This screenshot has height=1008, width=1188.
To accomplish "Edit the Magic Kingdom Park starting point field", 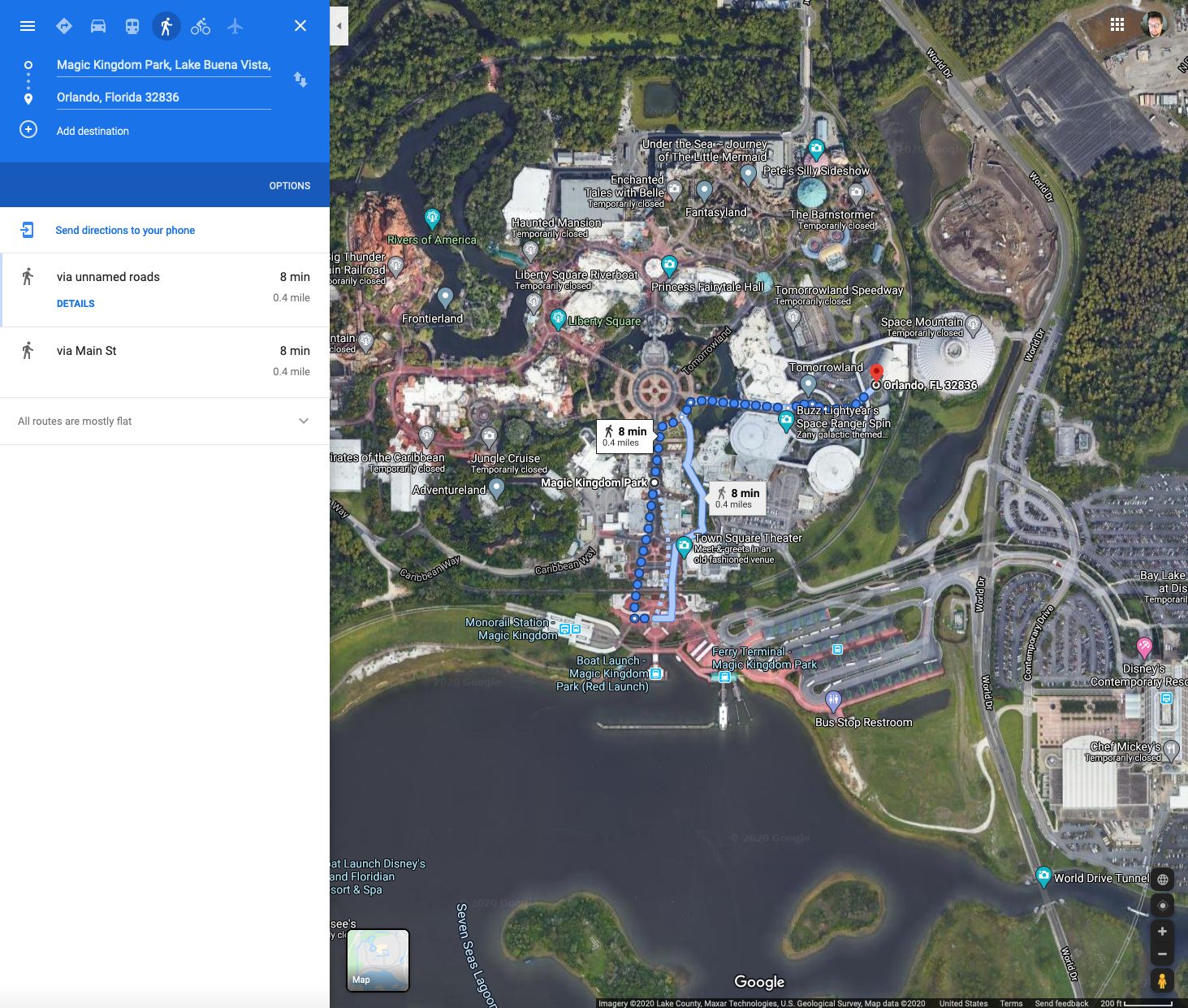I will point(163,65).
